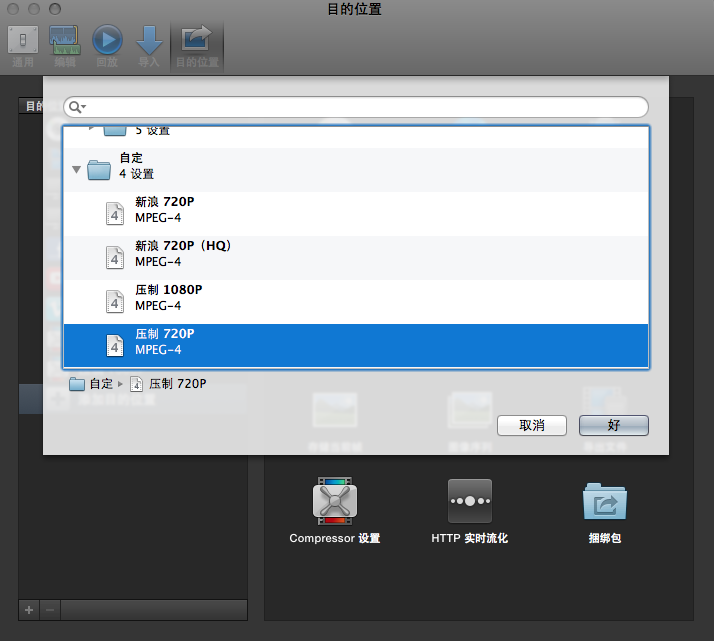Confirm with the 好 (OK) button
714x641 pixels.
tap(613, 425)
